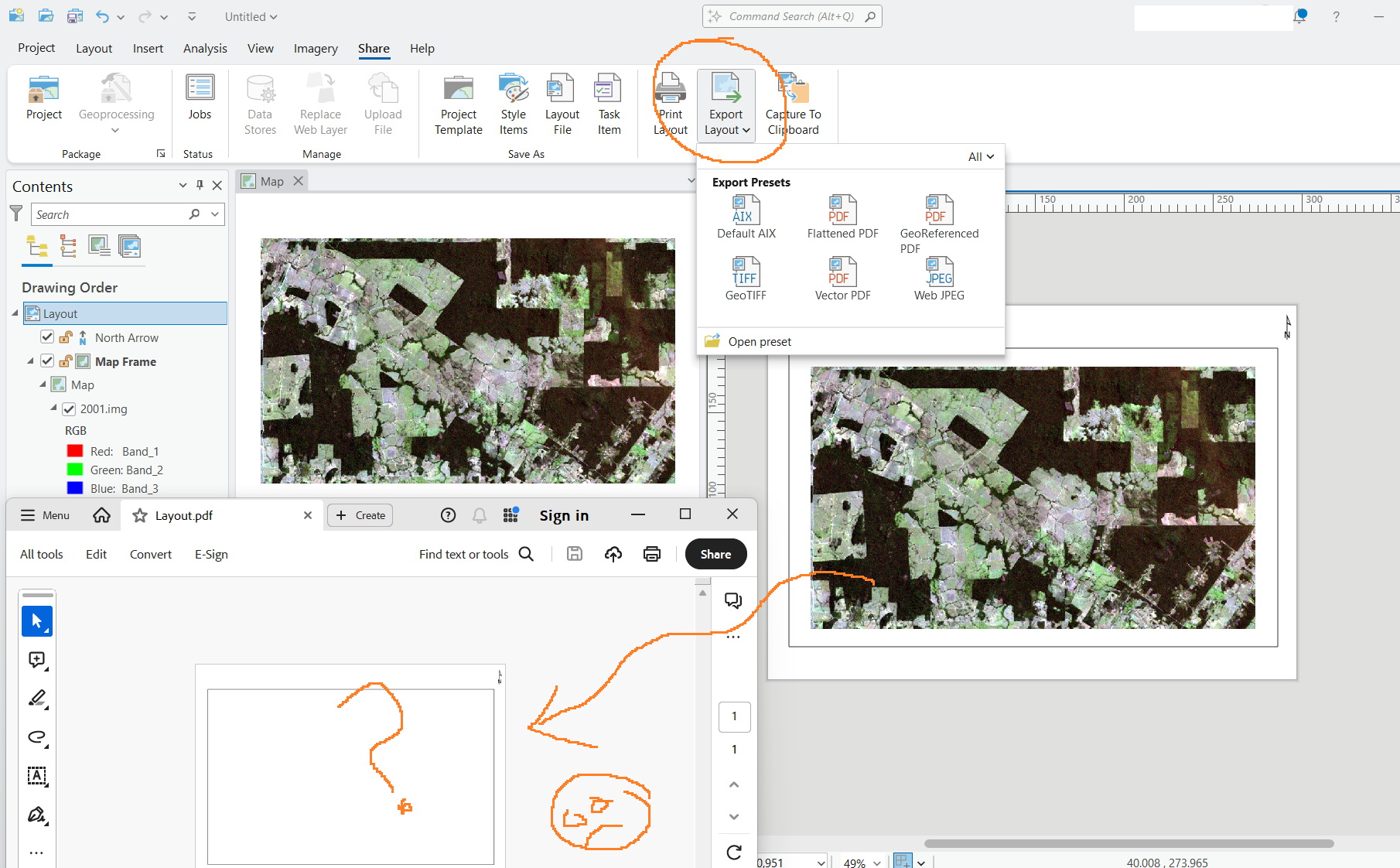
Task: Click the red Band_1 color swatch
Action: tap(75, 451)
